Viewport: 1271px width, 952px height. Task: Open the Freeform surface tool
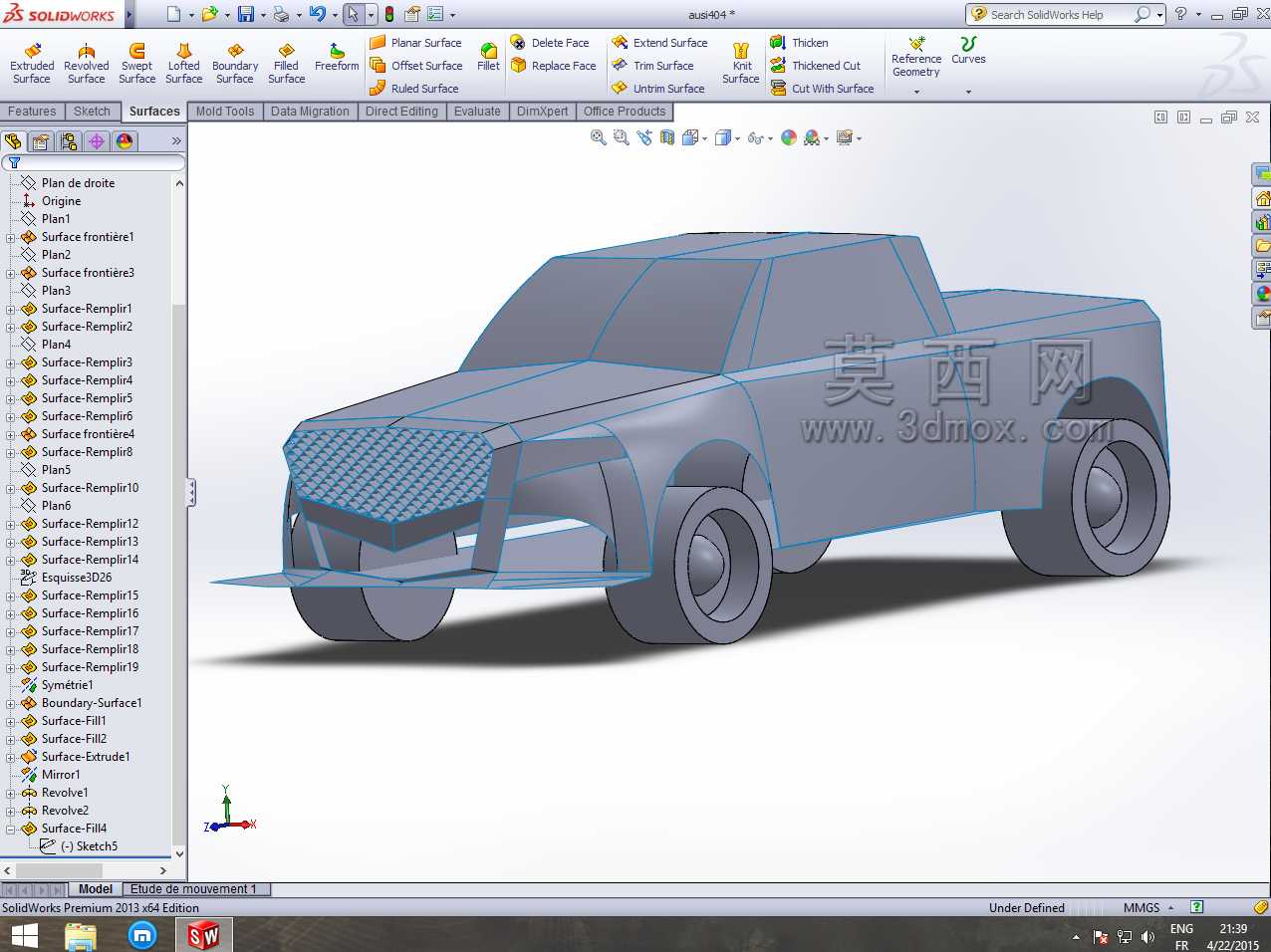point(337,57)
